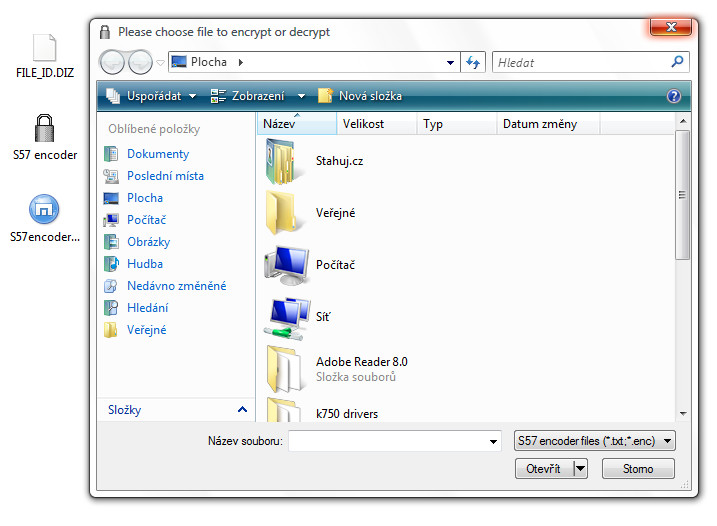Go to Plocha in the favorites pane
717x526 pixels.
click(x=144, y=198)
